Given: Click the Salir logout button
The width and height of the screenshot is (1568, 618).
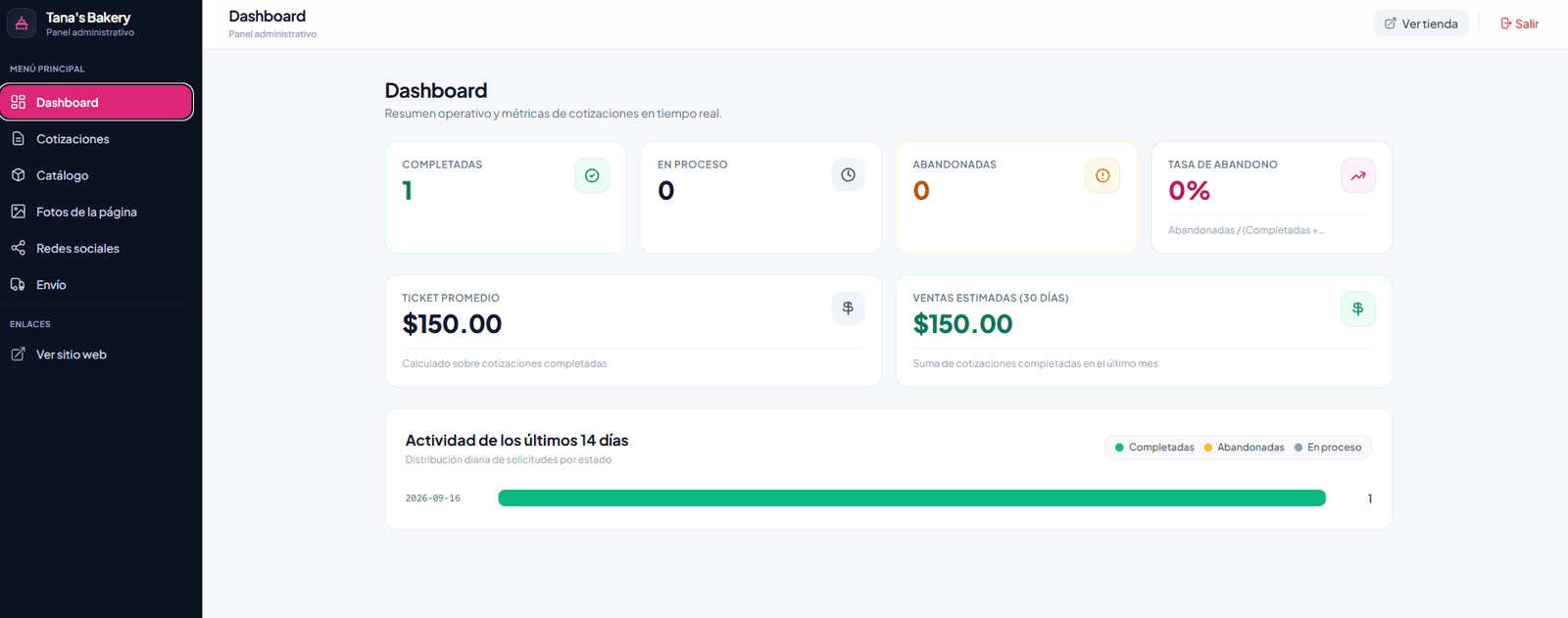Looking at the screenshot, I should coord(1519,24).
